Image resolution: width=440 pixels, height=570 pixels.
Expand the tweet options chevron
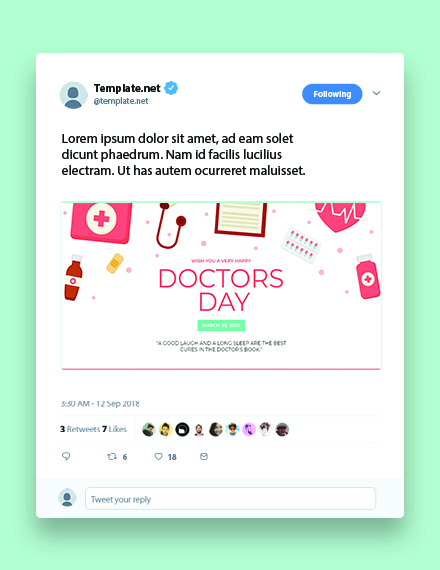[x=376, y=93]
